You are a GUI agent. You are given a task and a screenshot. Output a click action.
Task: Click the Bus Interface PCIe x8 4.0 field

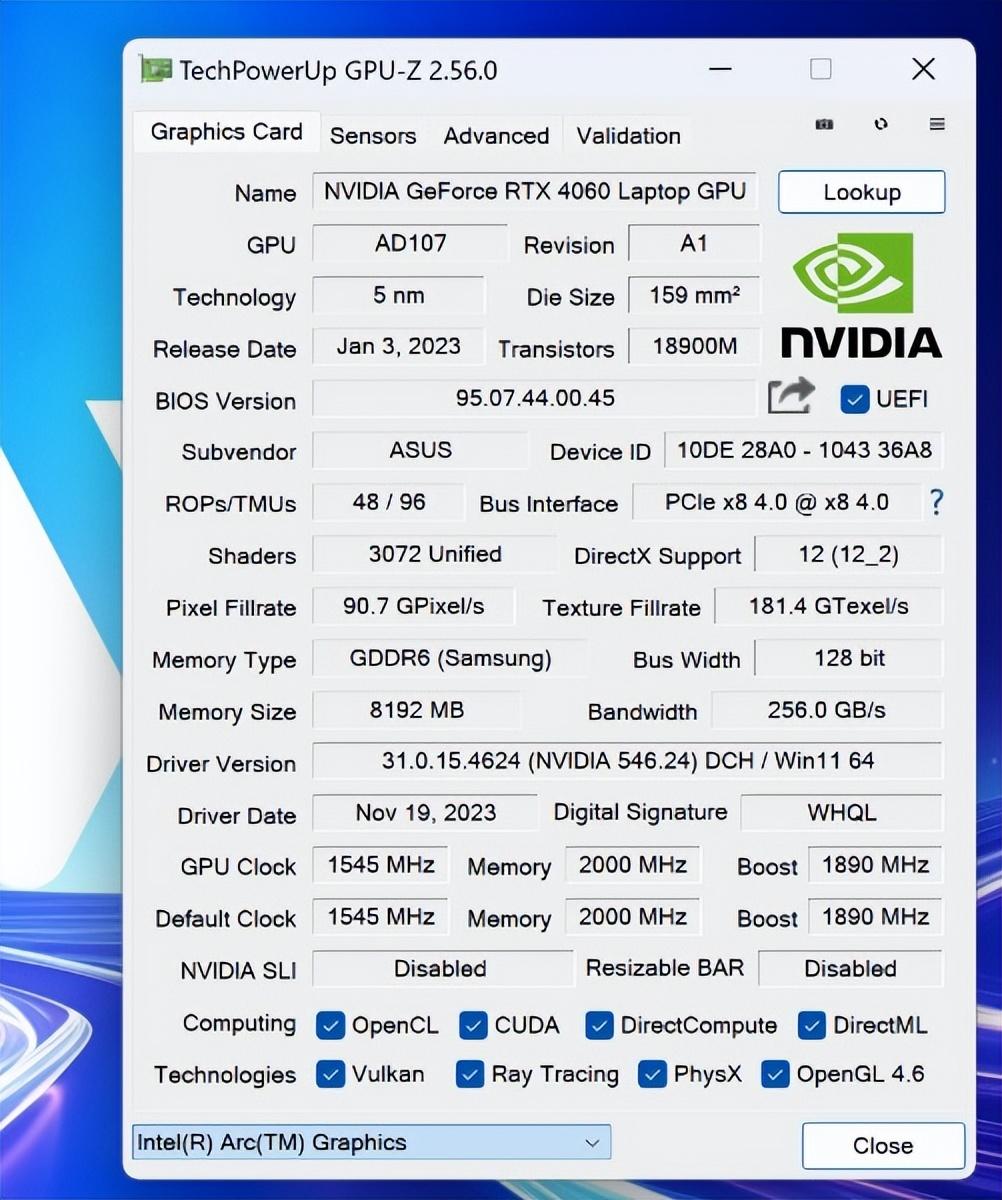[777, 502]
